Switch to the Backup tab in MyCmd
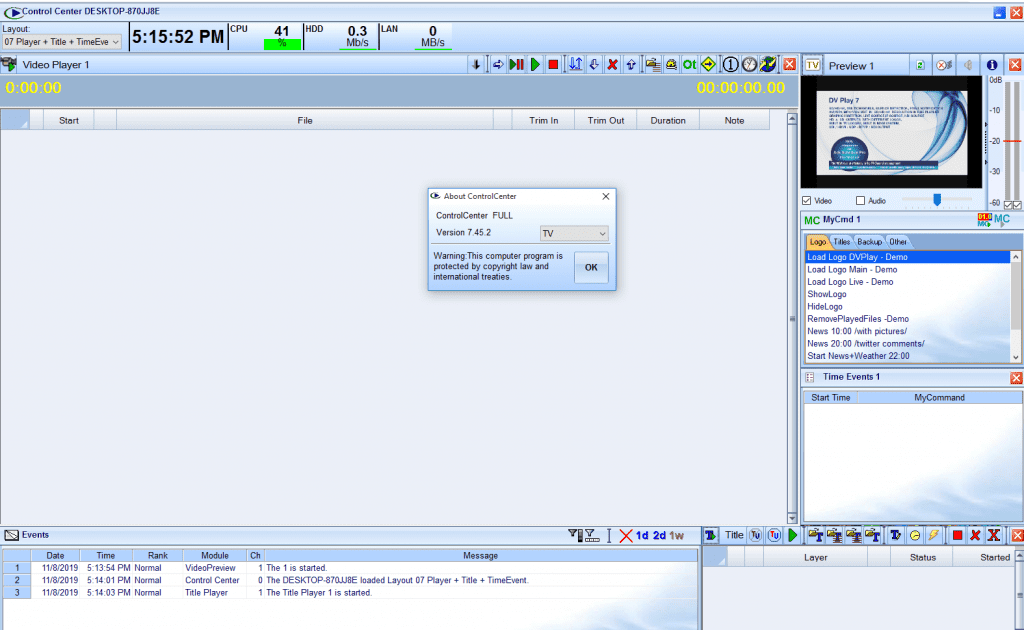Screen dimensions: 1024x630 [x=869, y=242]
